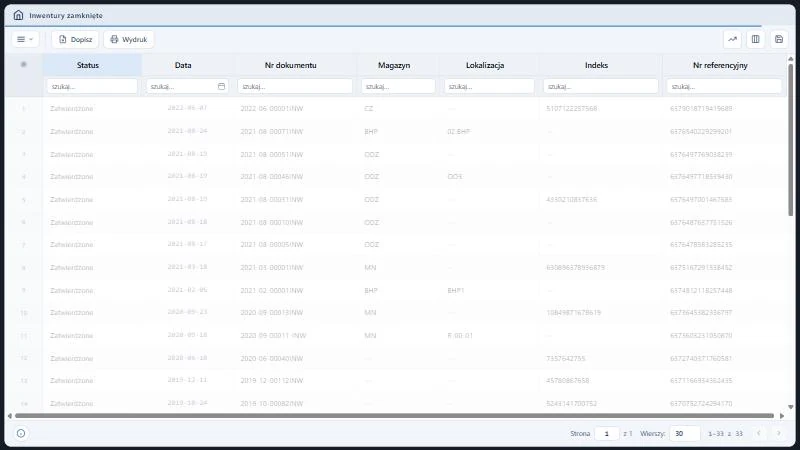The height and width of the screenshot is (450, 800).
Task: Click Magazyn cell CZ
Action: 368,109
